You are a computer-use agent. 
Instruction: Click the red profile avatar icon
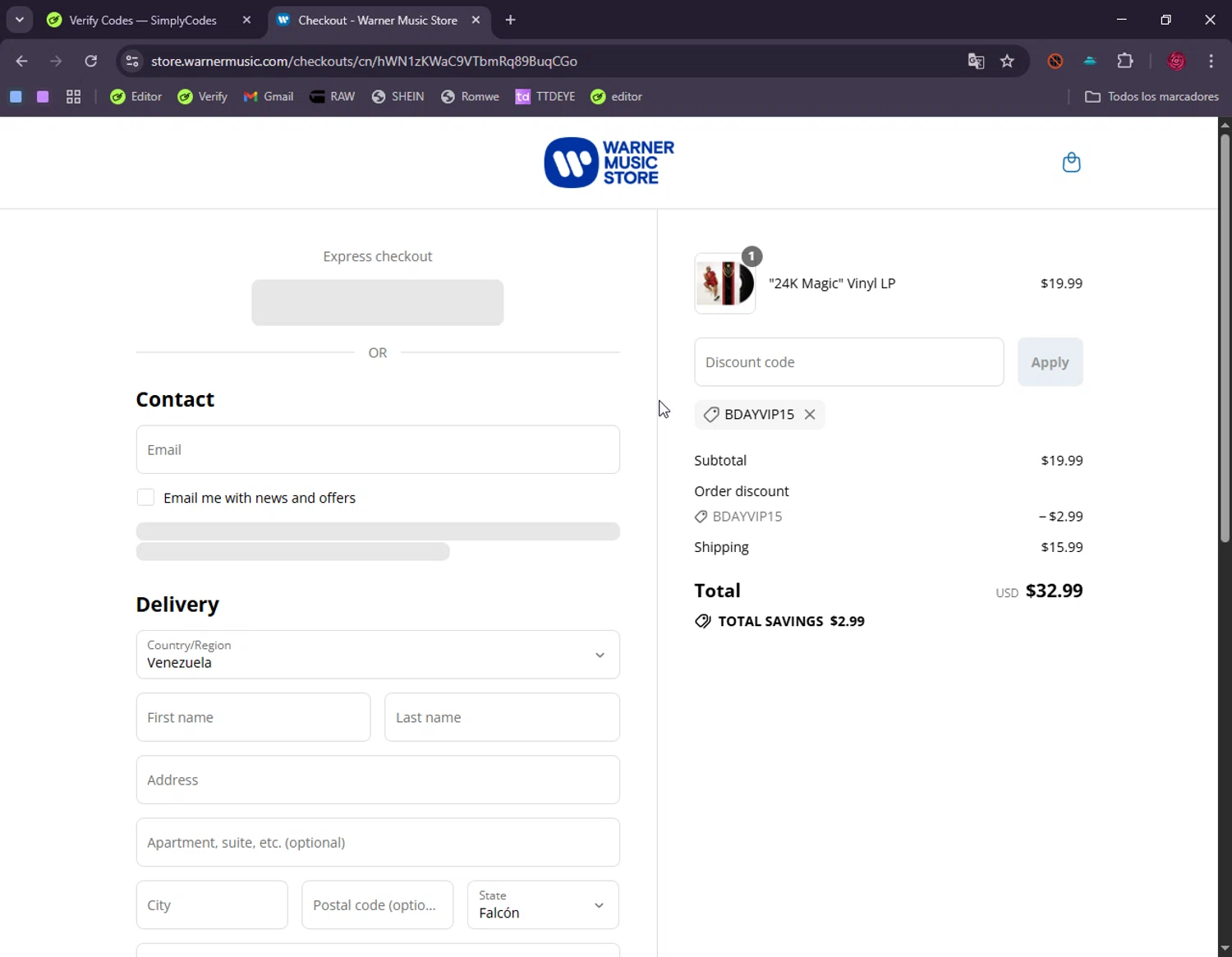pyautogui.click(x=1176, y=61)
